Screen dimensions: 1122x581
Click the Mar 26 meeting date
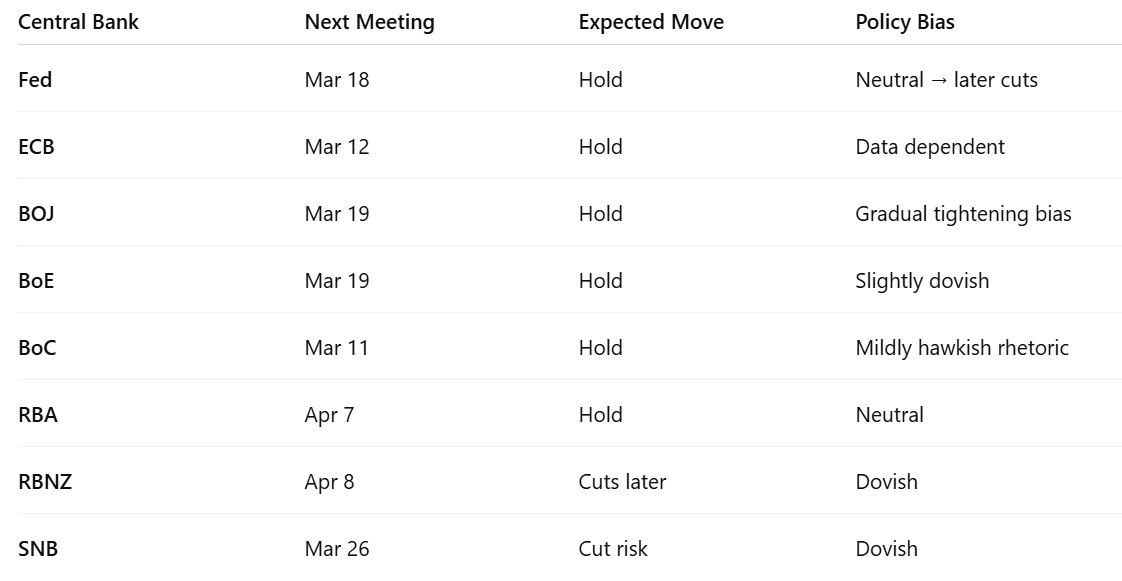click(337, 549)
